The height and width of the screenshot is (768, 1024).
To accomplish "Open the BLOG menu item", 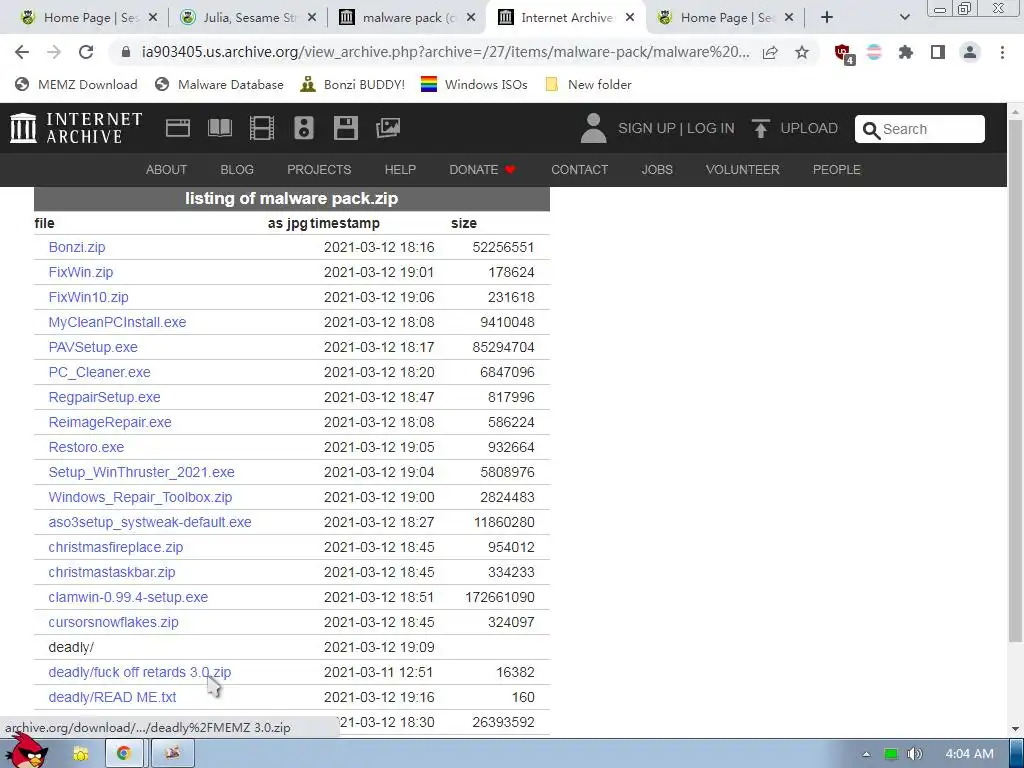I will pyautogui.click(x=237, y=170).
